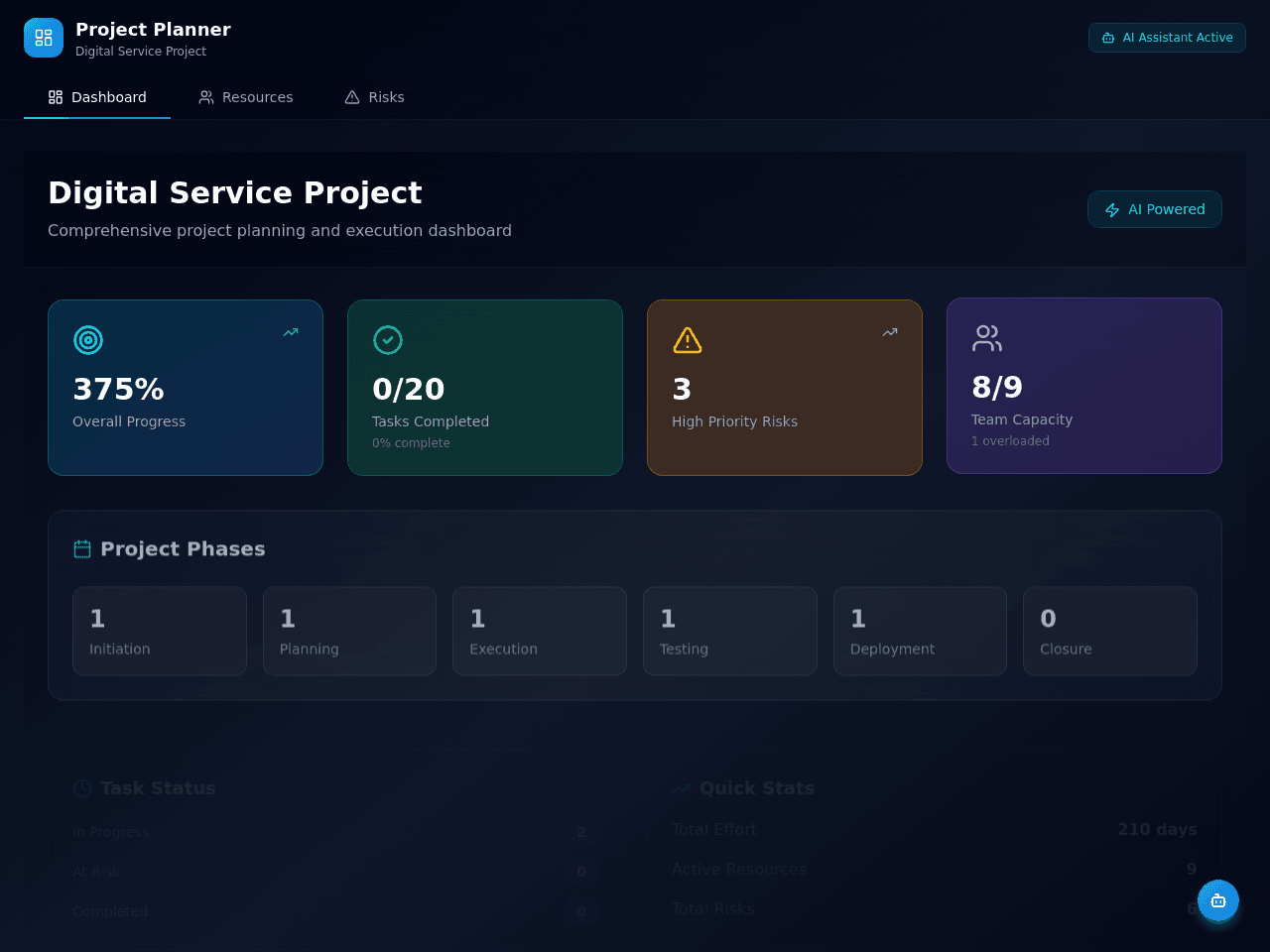Select the Execution phase card

(x=540, y=631)
